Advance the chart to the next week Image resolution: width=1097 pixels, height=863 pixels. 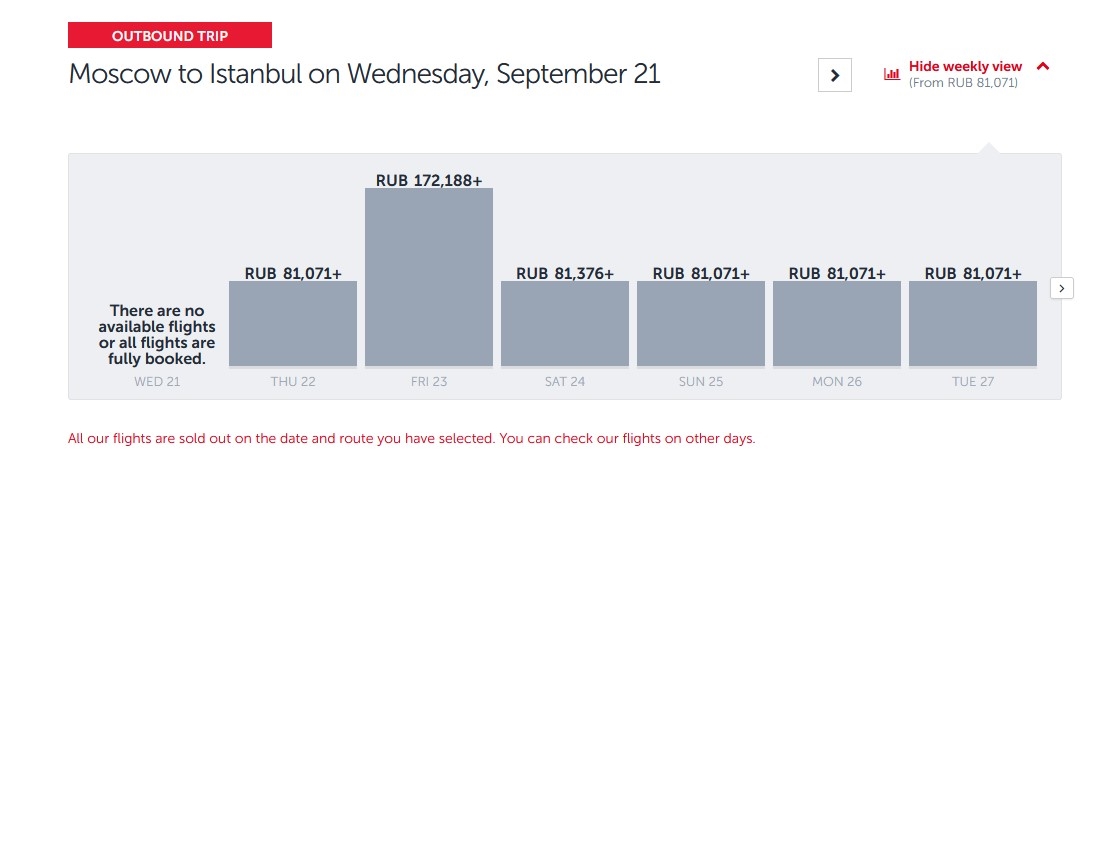pos(1062,288)
